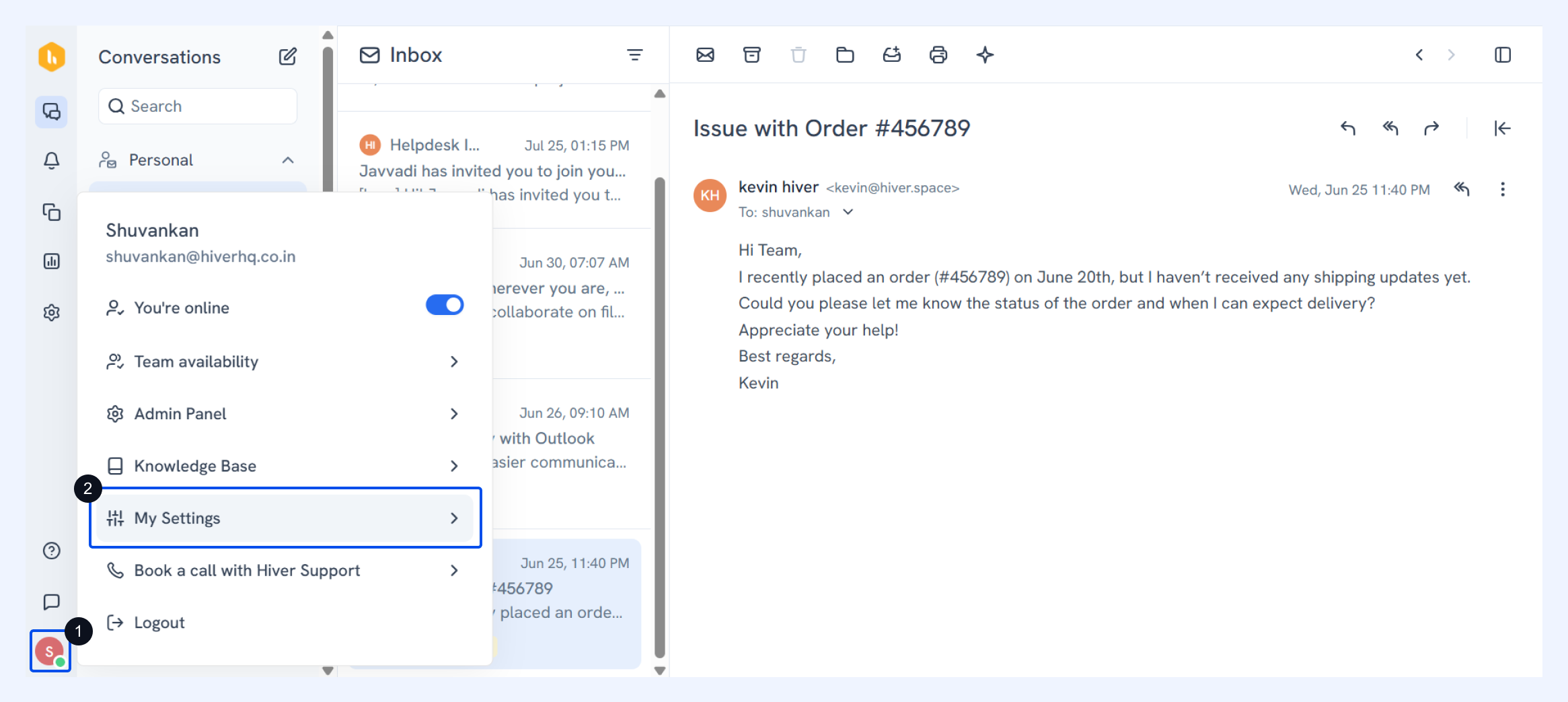
Task: Open the notifications bell in sidebar
Action: click(52, 160)
